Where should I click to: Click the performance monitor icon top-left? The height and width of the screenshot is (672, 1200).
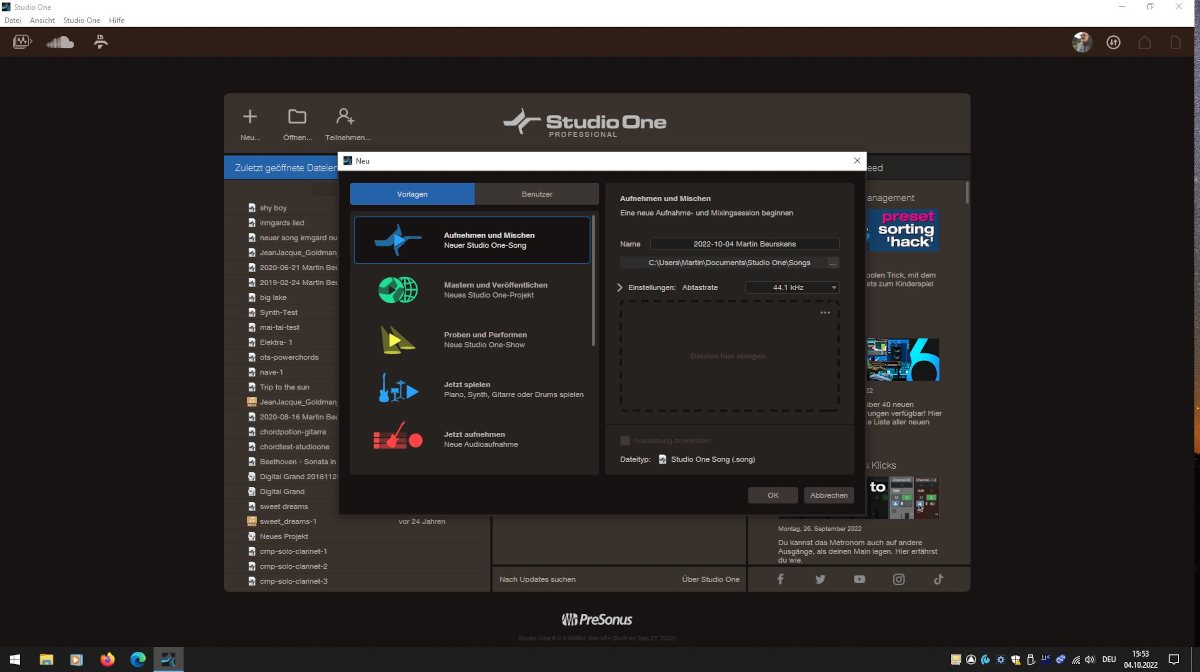tap(22, 42)
